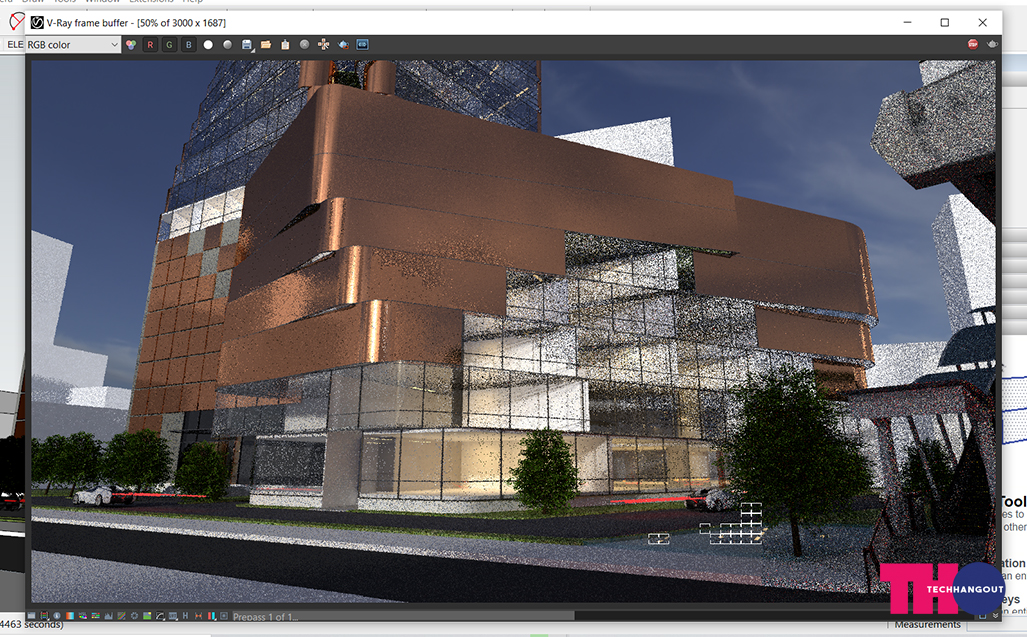Close the V-Ray frame buffer window
1027x637 pixels.
(x=982, y=22)
